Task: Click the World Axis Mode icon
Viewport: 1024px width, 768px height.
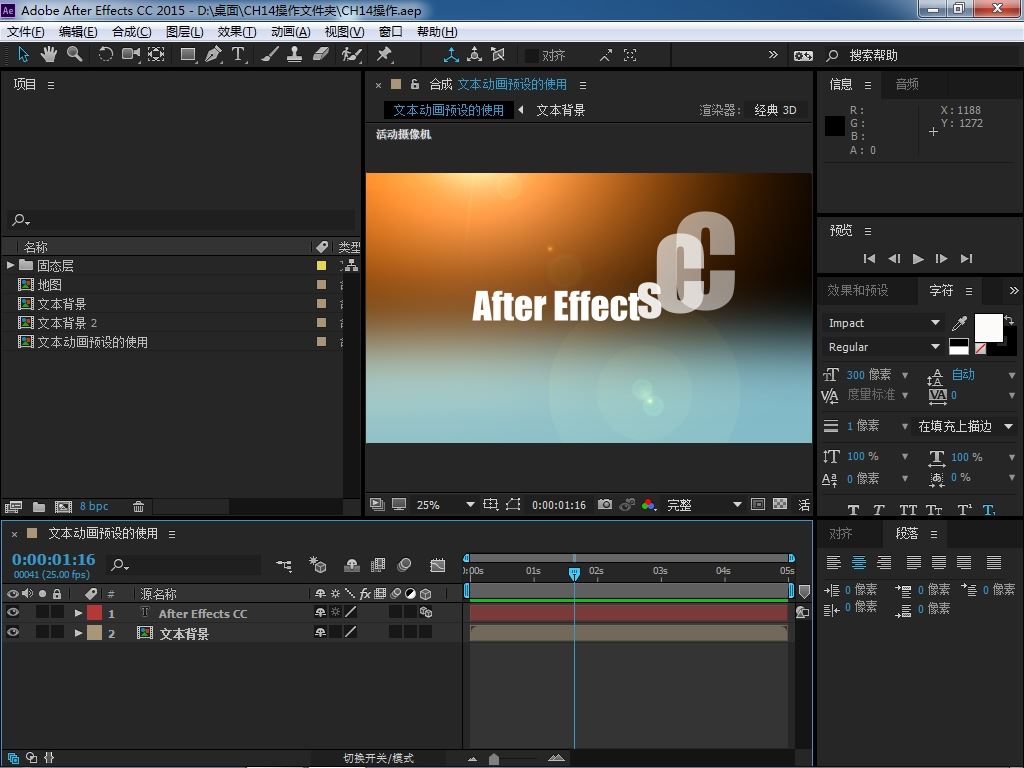Action: (x=475, y=55)
